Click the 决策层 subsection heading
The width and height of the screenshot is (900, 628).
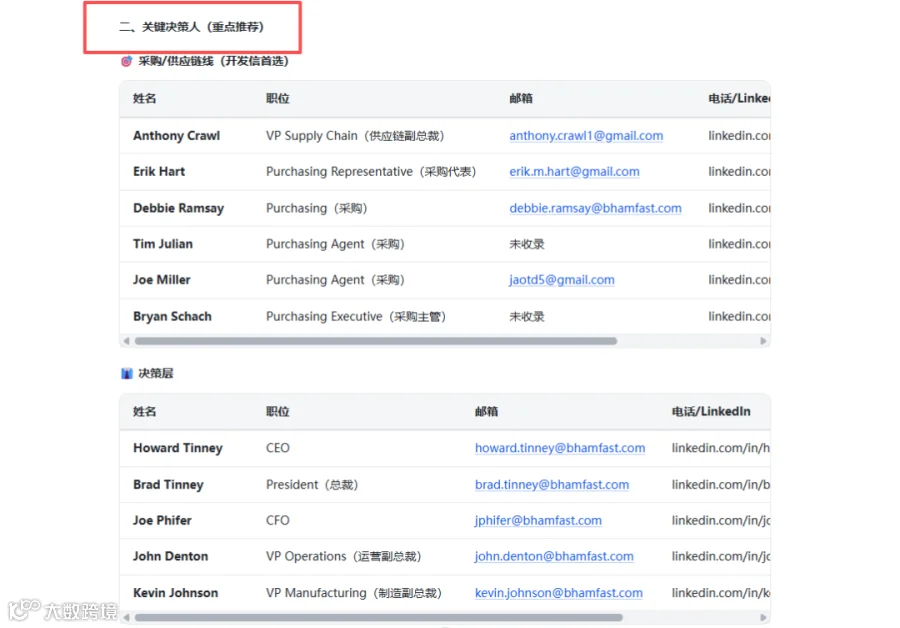pos(156,374)
